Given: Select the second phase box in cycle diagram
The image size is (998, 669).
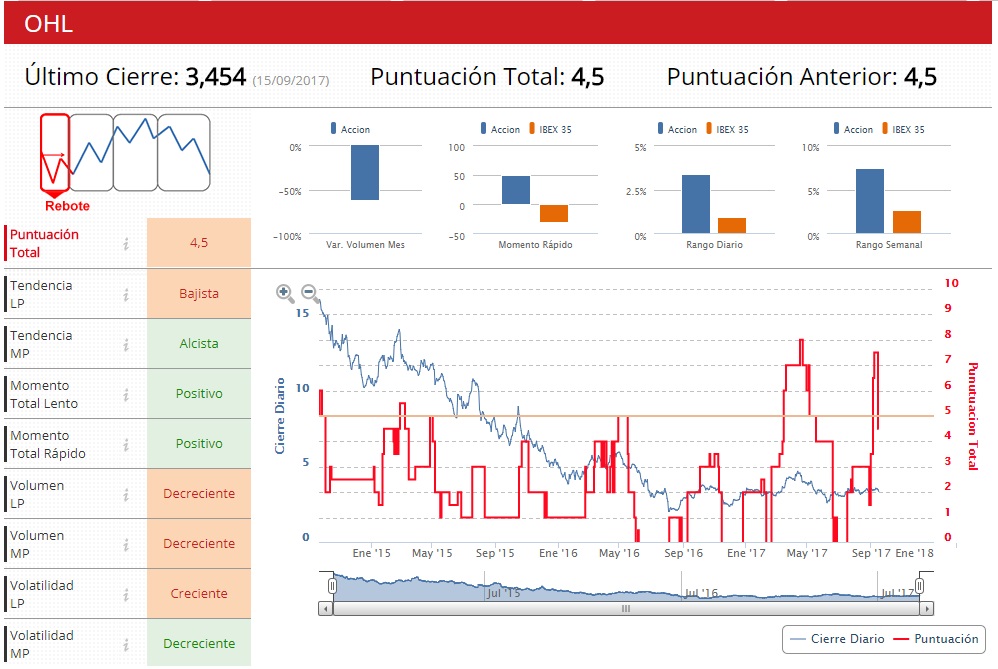Looking at the screenshot, I should coord(92,153).
